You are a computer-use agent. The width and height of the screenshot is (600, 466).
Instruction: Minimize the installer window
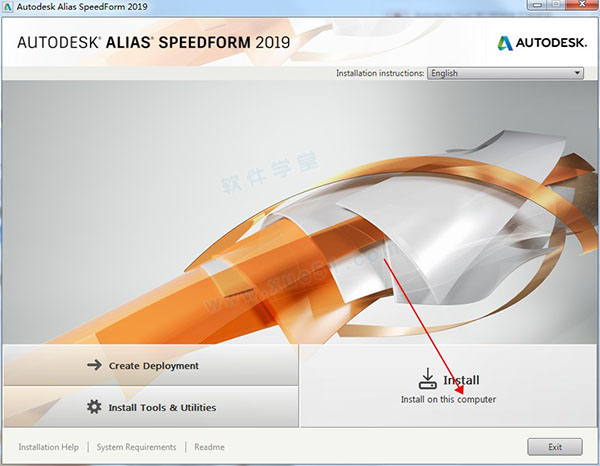pos(538,5)
